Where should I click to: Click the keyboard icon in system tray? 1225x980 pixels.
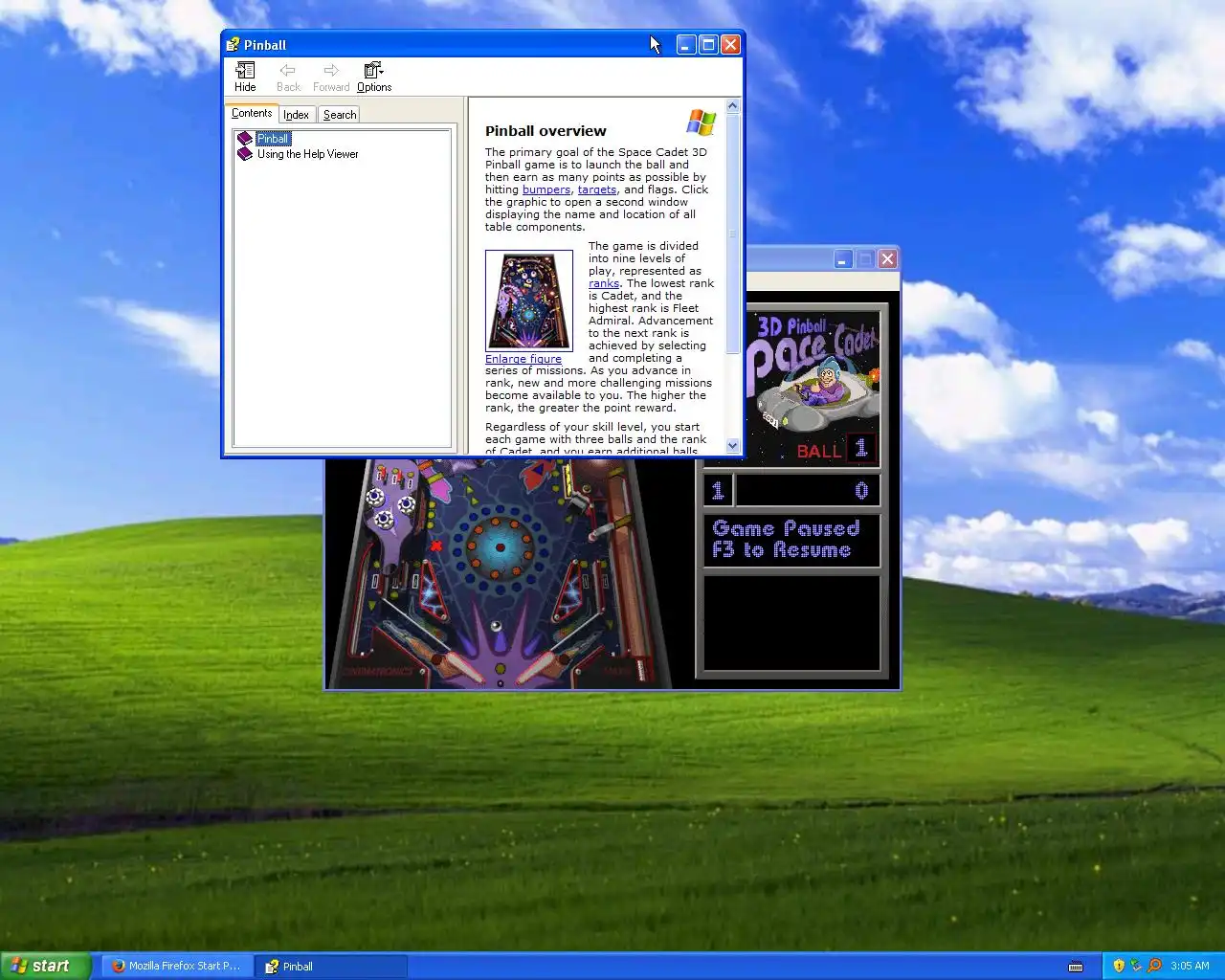coord(1076,966)
